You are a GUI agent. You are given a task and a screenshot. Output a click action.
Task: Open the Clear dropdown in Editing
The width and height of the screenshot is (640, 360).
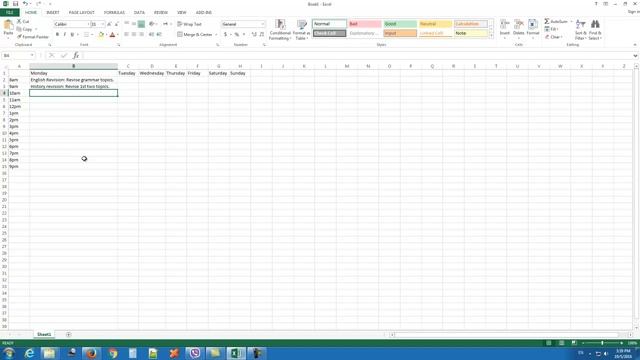tap(562, 37)
